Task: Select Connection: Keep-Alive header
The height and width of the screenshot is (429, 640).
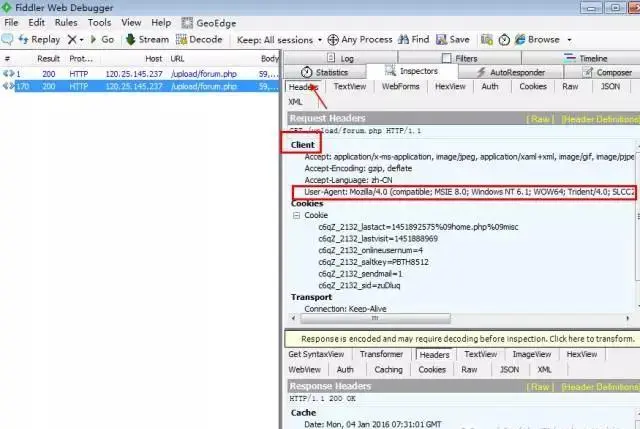Action: point(345,309)
